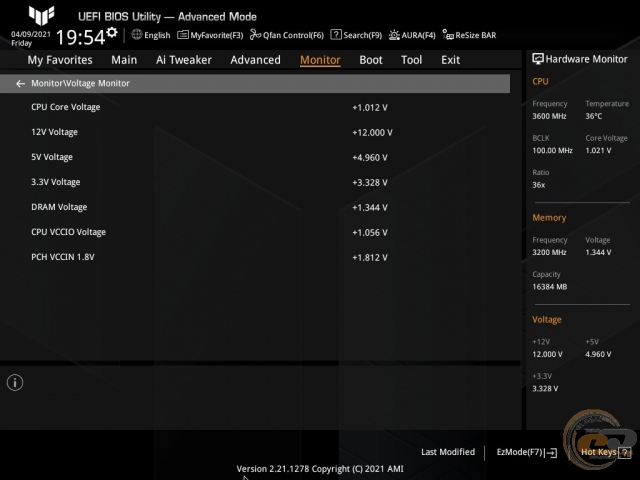The height and width of the screenshot is (480, 640).
Task: Click the 1.021 V core voltage
Action: pos(598,151)
